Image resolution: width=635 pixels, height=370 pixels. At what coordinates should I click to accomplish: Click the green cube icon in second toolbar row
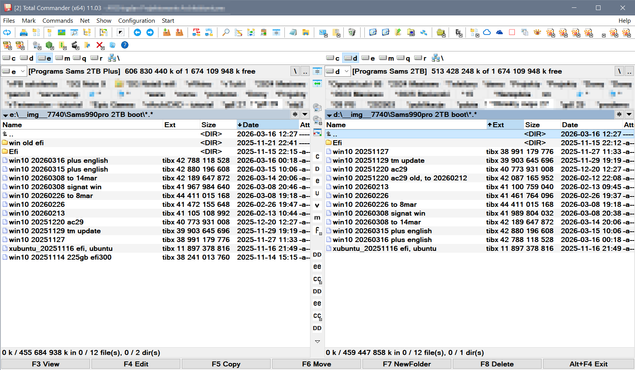coord(49,45)
